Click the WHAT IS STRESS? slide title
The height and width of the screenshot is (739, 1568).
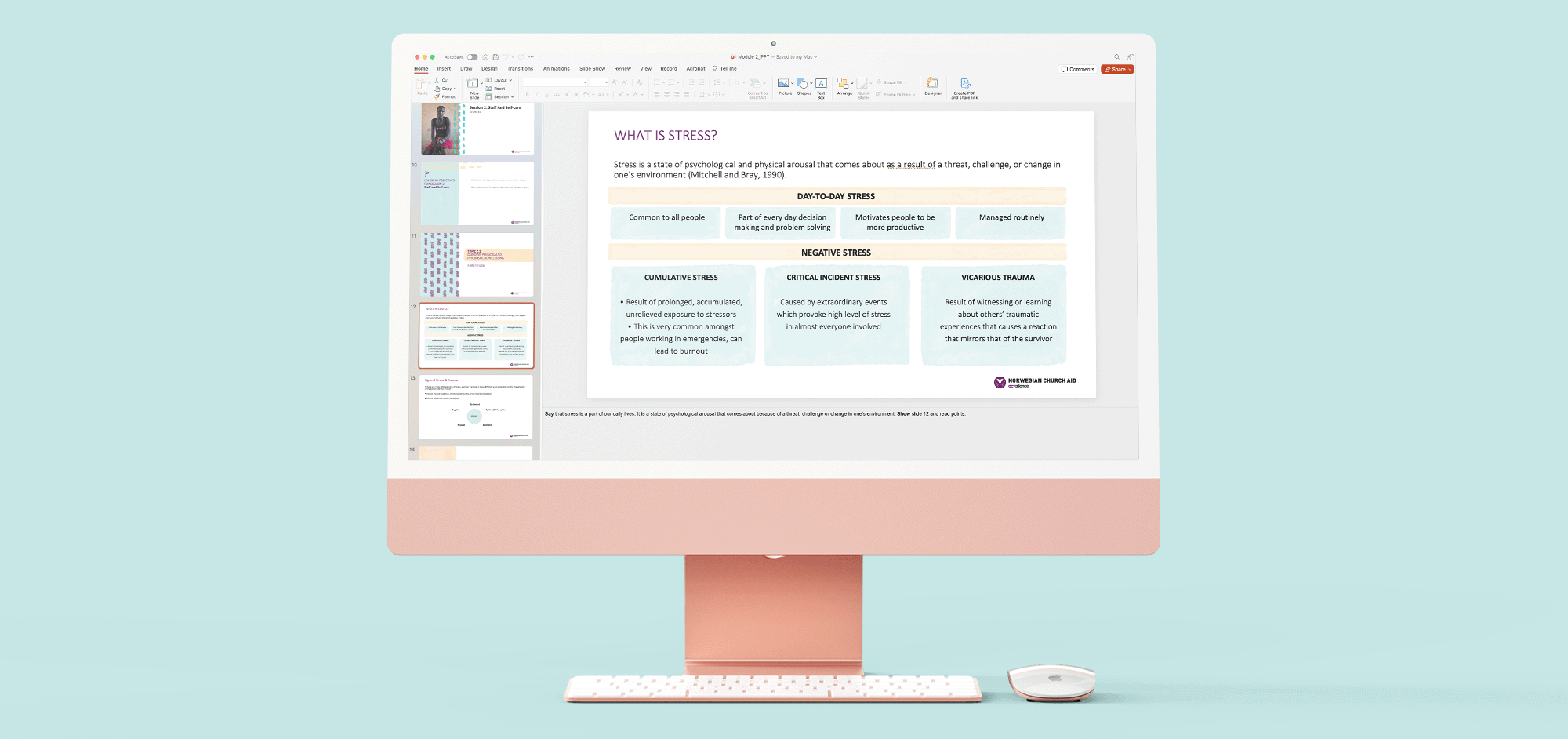[666, 136]
